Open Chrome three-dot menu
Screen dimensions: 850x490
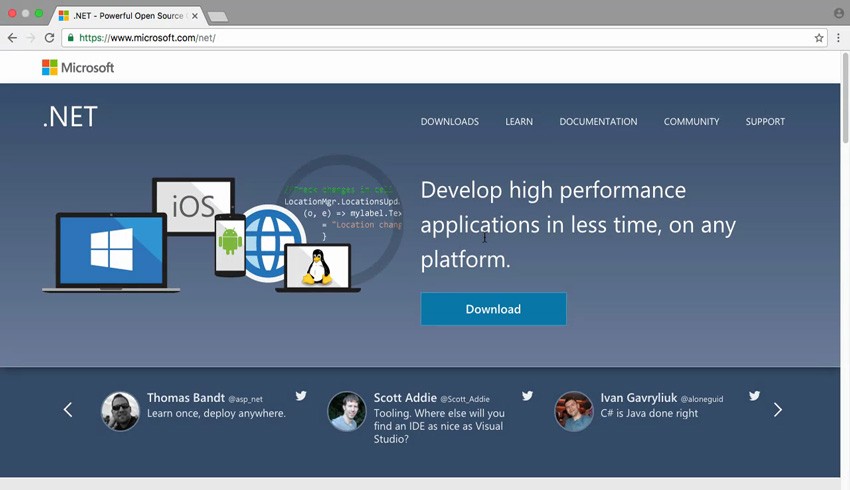(x=838, y=38)
